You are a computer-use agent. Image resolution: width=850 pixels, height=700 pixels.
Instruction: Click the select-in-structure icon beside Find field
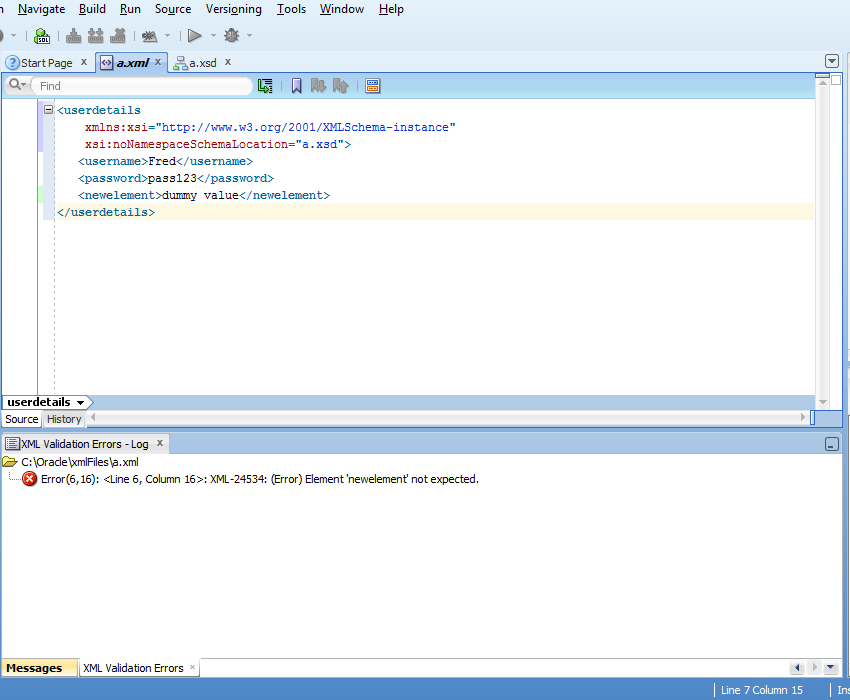click(264, 86)
